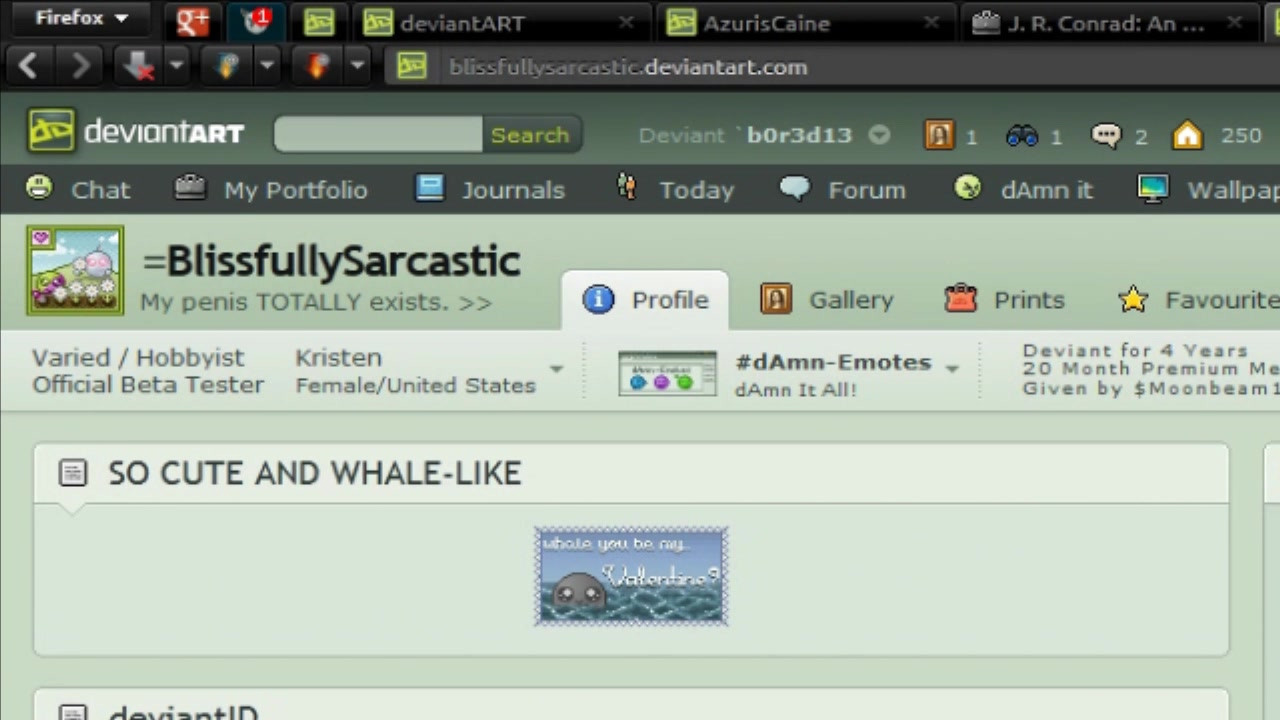The height and width of the screenshot is (720, 1280).
Task: Open the b0r3d13 user link
Action: click(799, 135)
